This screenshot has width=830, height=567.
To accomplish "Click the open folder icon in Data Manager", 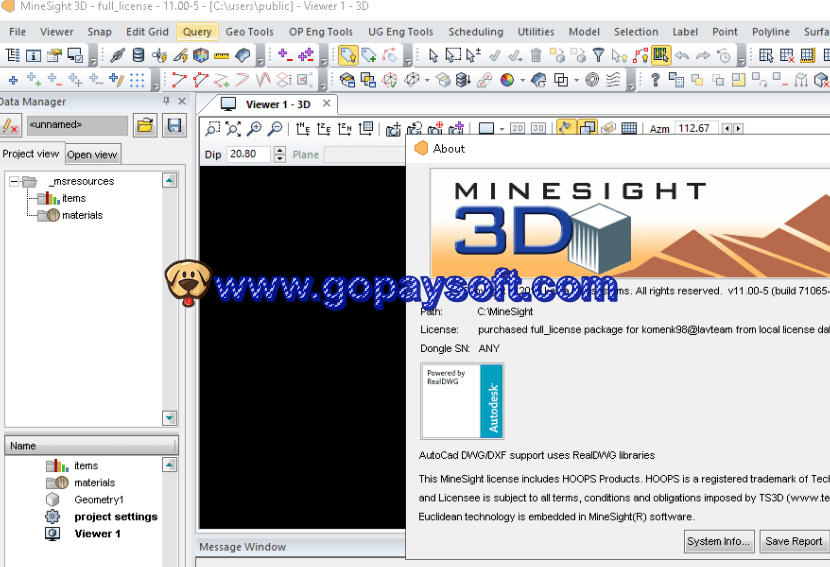I will click(145, 125).
